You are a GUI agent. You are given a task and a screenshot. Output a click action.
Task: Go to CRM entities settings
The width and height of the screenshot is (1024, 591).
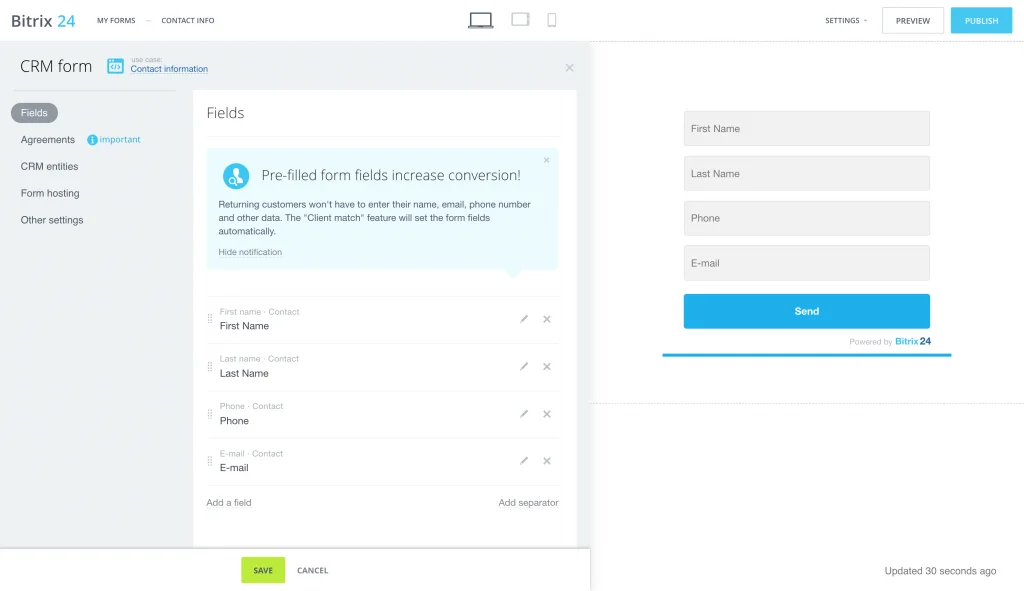(49, 167)
